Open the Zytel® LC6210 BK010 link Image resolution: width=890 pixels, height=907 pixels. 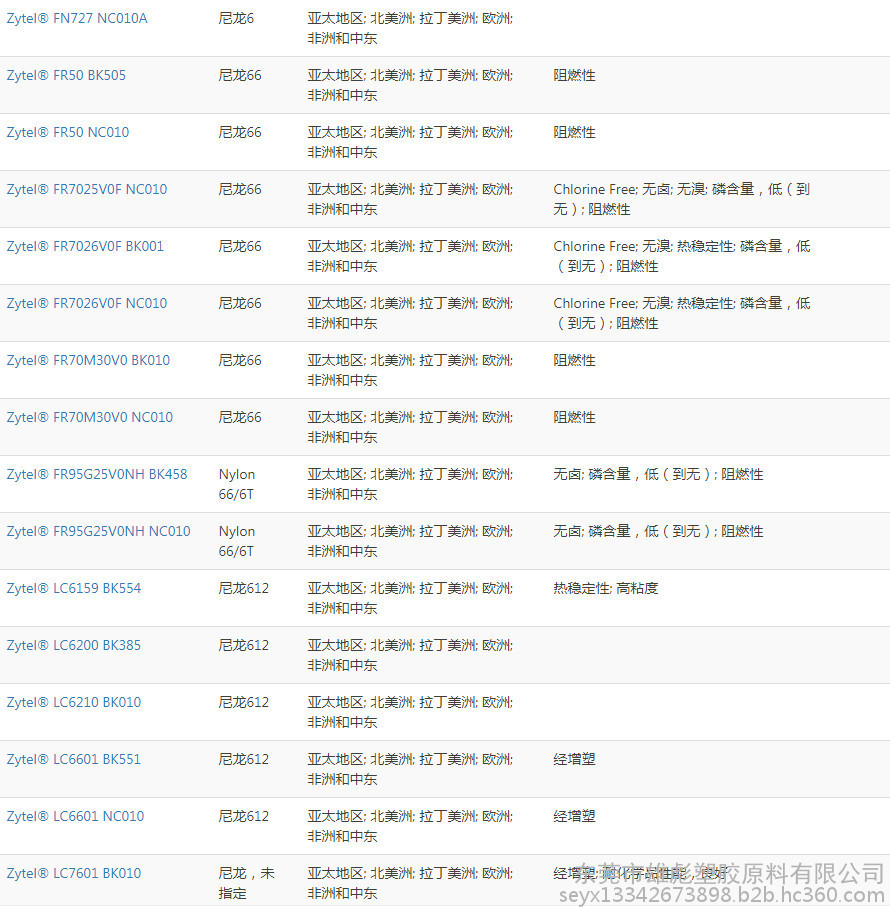pyautogui.click(x=73, y=702)
